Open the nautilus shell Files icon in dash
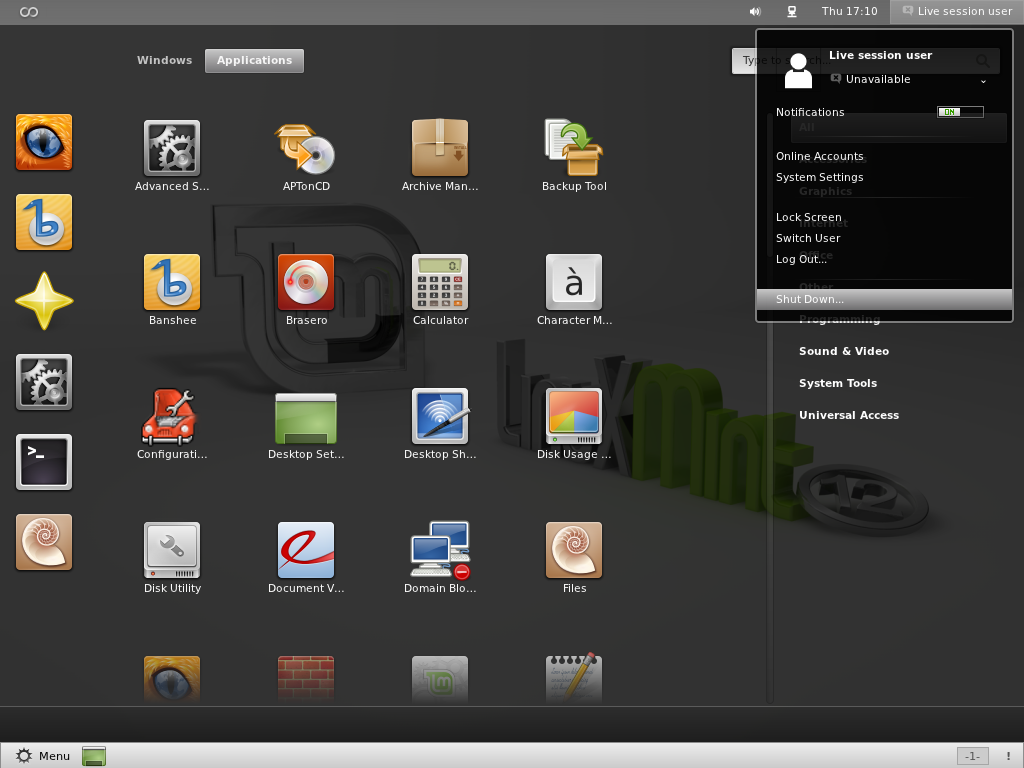Image resolution: width=1024 pixels, height=768 pixels. click(x=44, y=542)
